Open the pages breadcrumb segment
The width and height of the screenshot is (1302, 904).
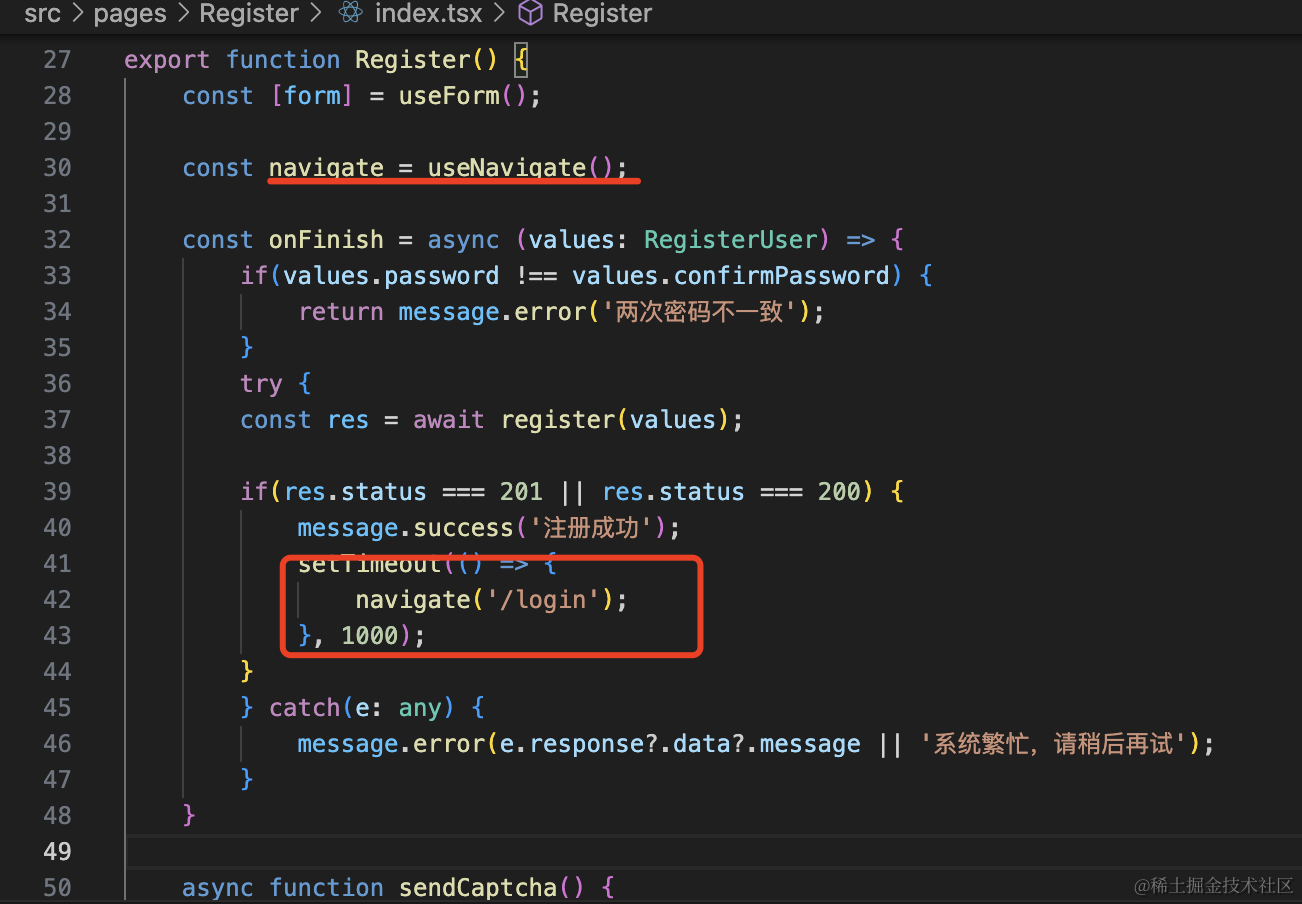(x=130, y=13)
